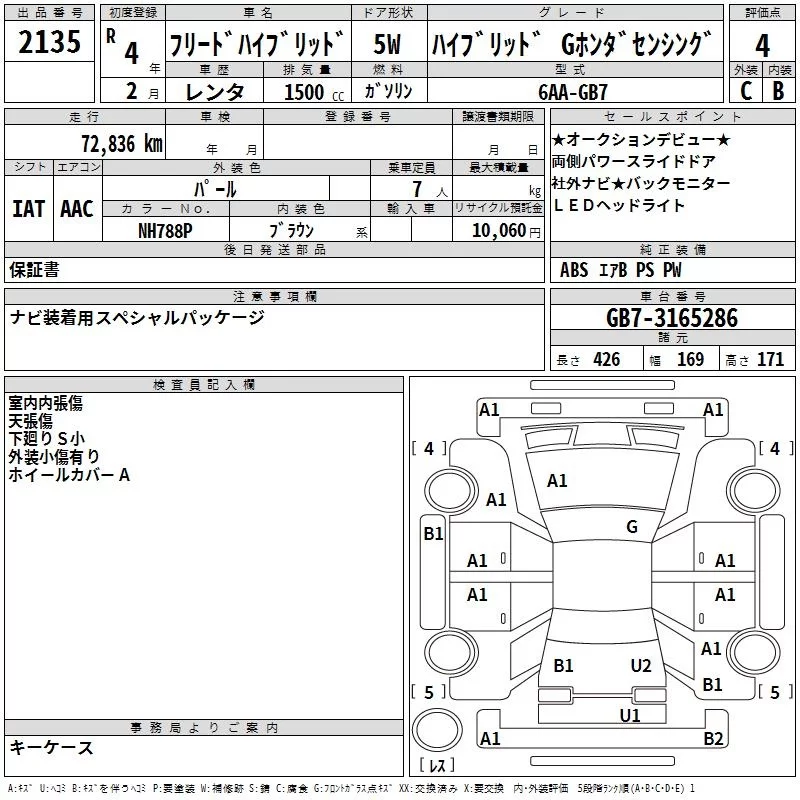Click the A1 mark on the hood
This screenshot has height=800, width=800.
[x=557, y=481]
